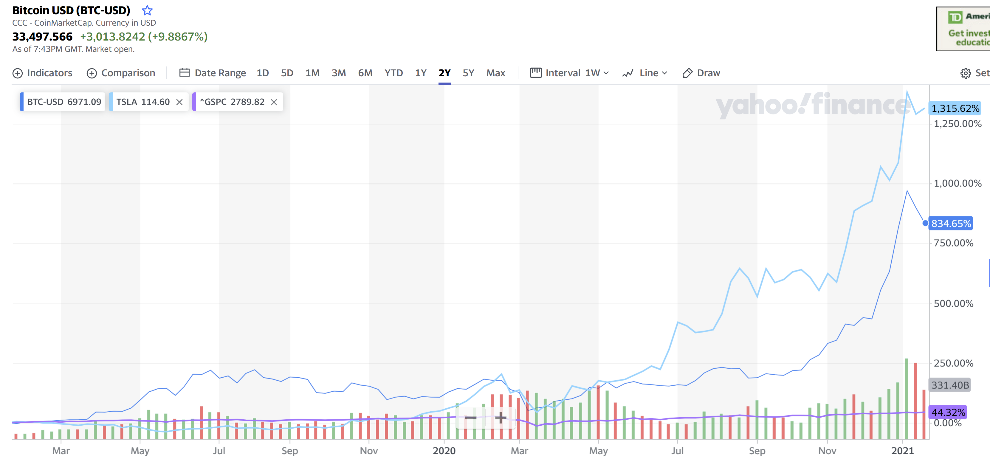Open chart Settings gear
This screenshot has width=990, height=462.
[966, 73]
